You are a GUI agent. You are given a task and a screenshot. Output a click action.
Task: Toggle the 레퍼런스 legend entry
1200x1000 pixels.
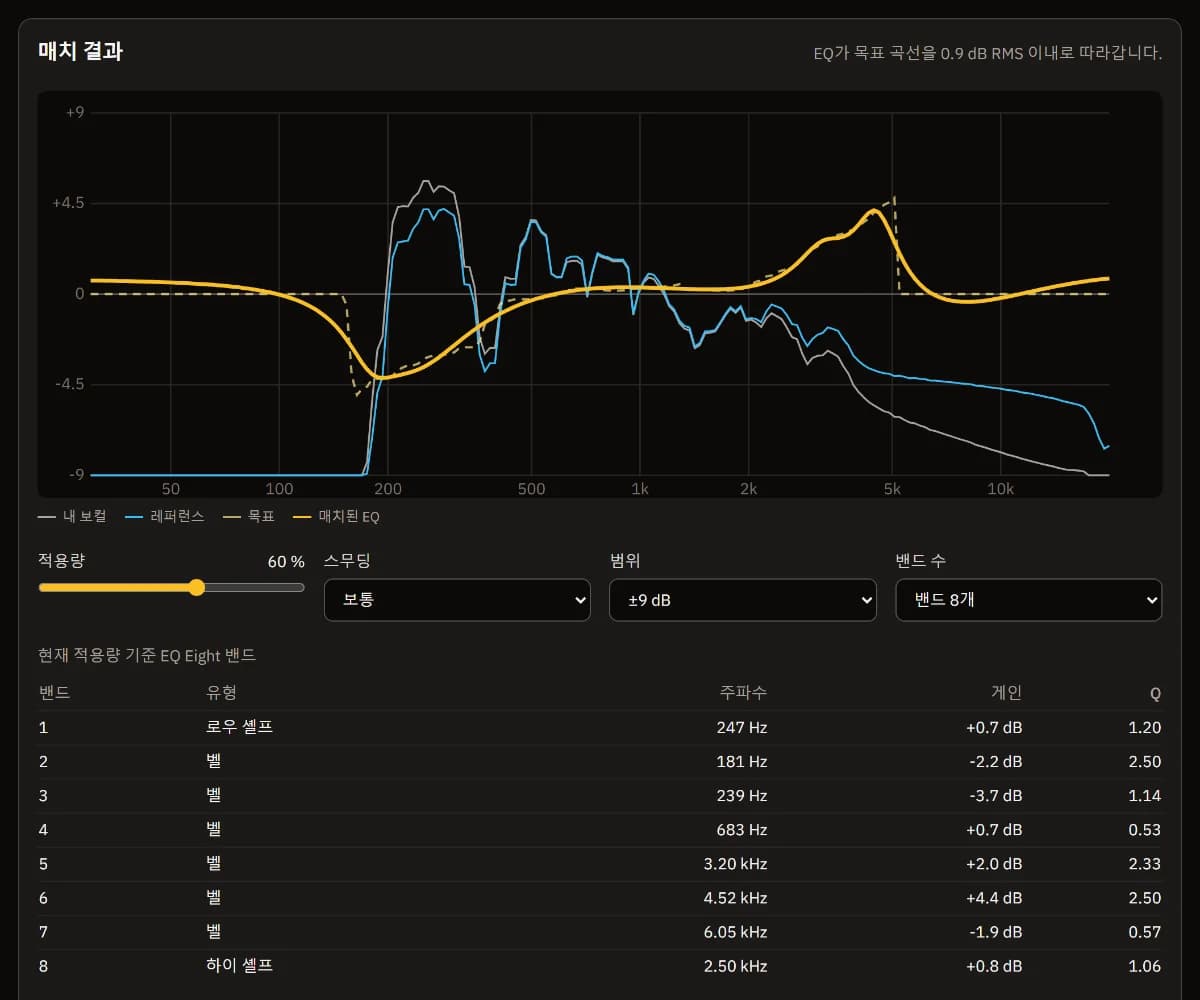165,517
